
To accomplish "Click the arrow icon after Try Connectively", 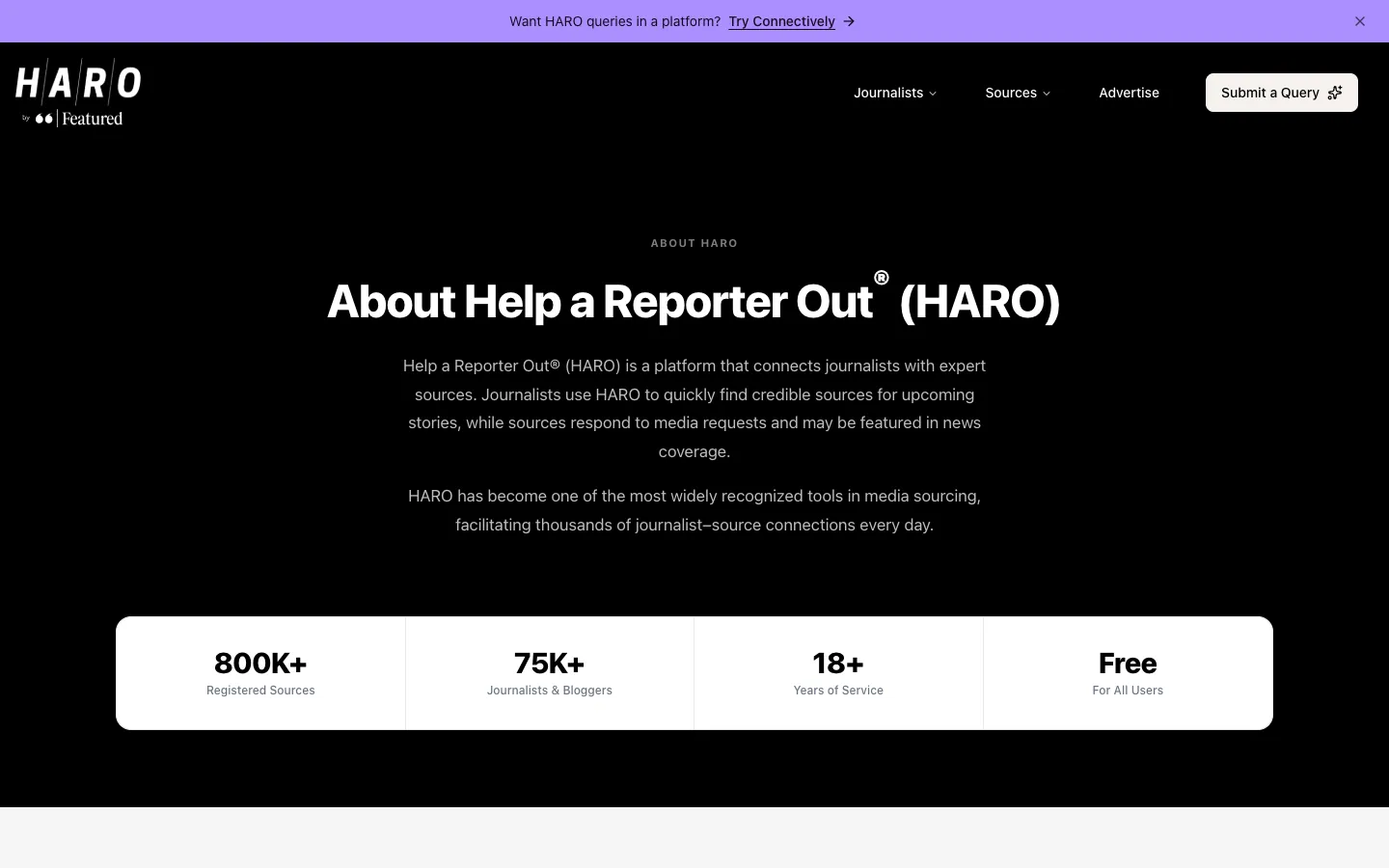I will [x=849, y=21].
